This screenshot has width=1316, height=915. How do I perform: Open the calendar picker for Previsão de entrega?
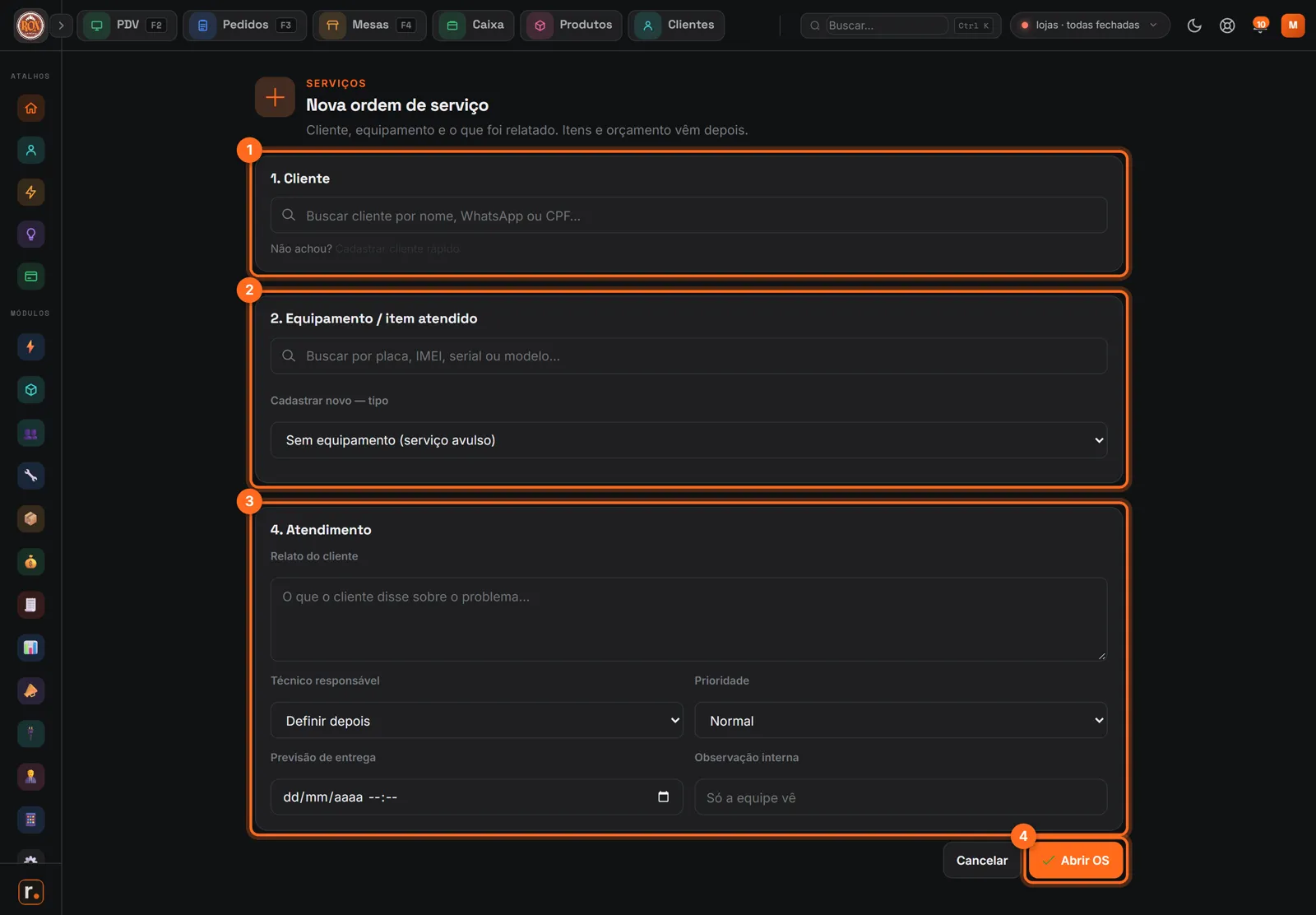(664, 797)
